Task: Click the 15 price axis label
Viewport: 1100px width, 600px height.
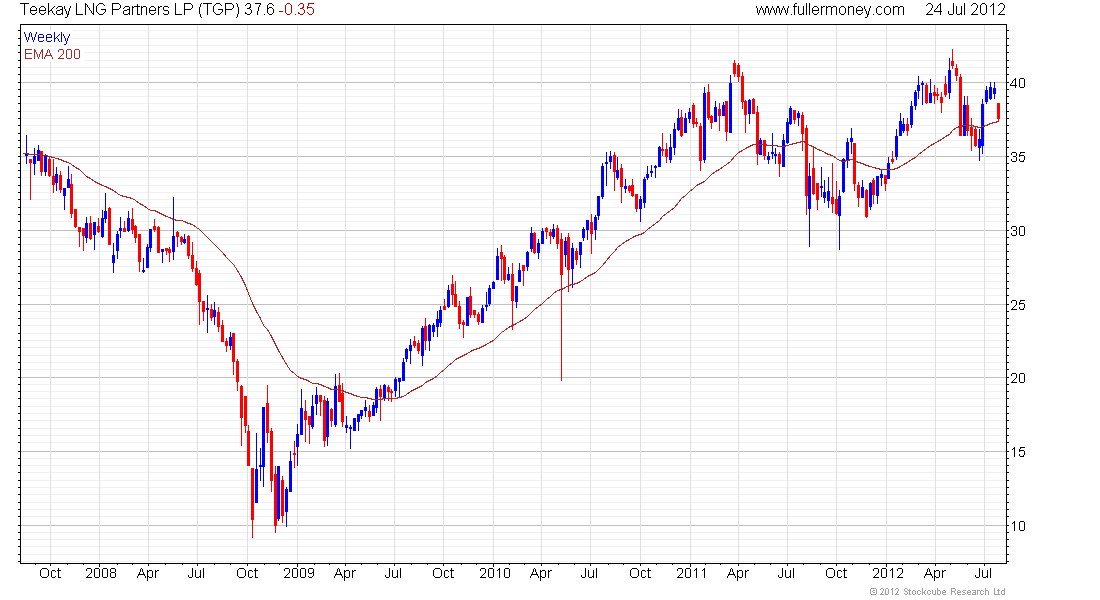Action: pos(1017,452)
